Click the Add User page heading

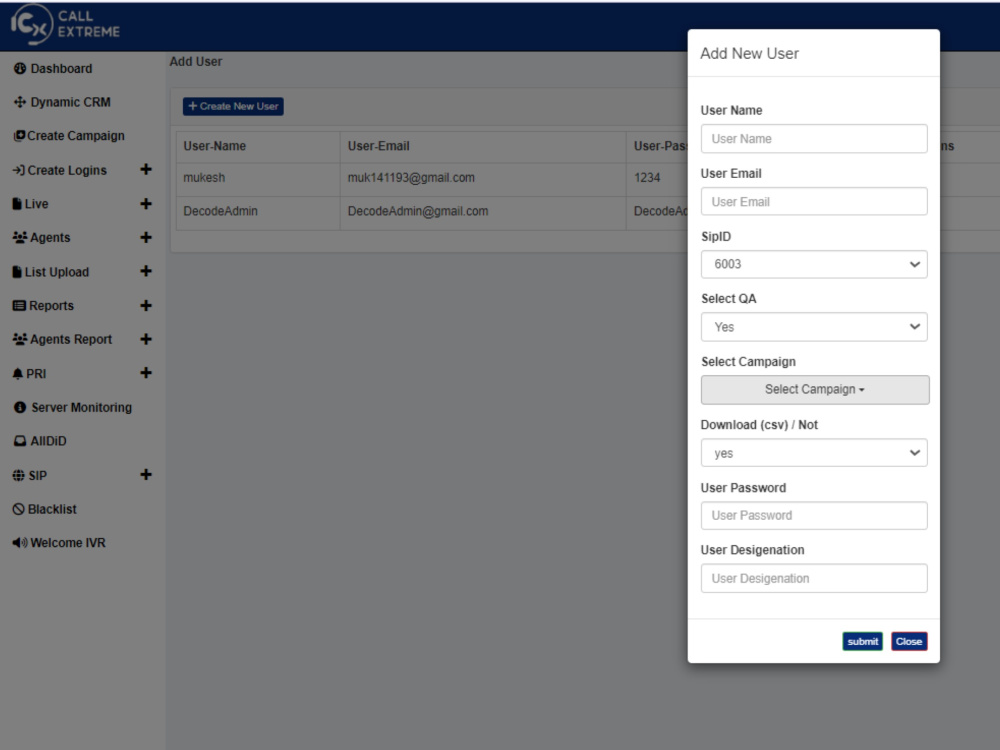tap(196, 62)
